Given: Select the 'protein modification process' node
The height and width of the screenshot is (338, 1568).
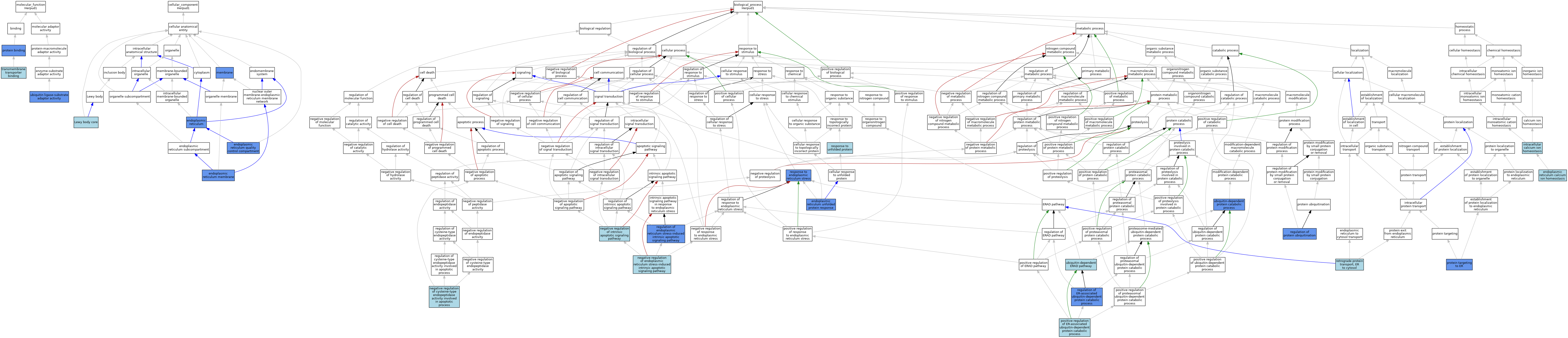Looking at the screenshot, I should 1294,122.
